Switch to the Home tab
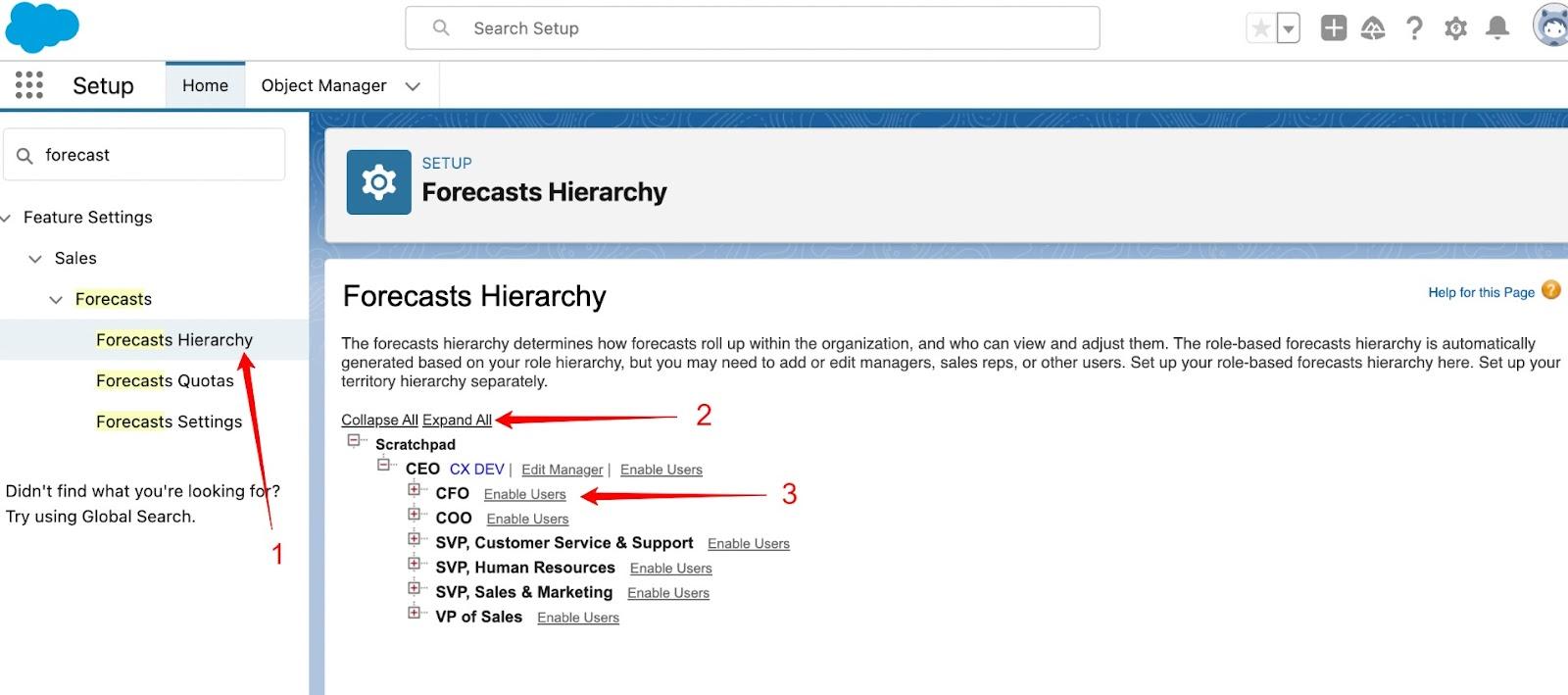1568x695 pixels. tap(205, 85)
